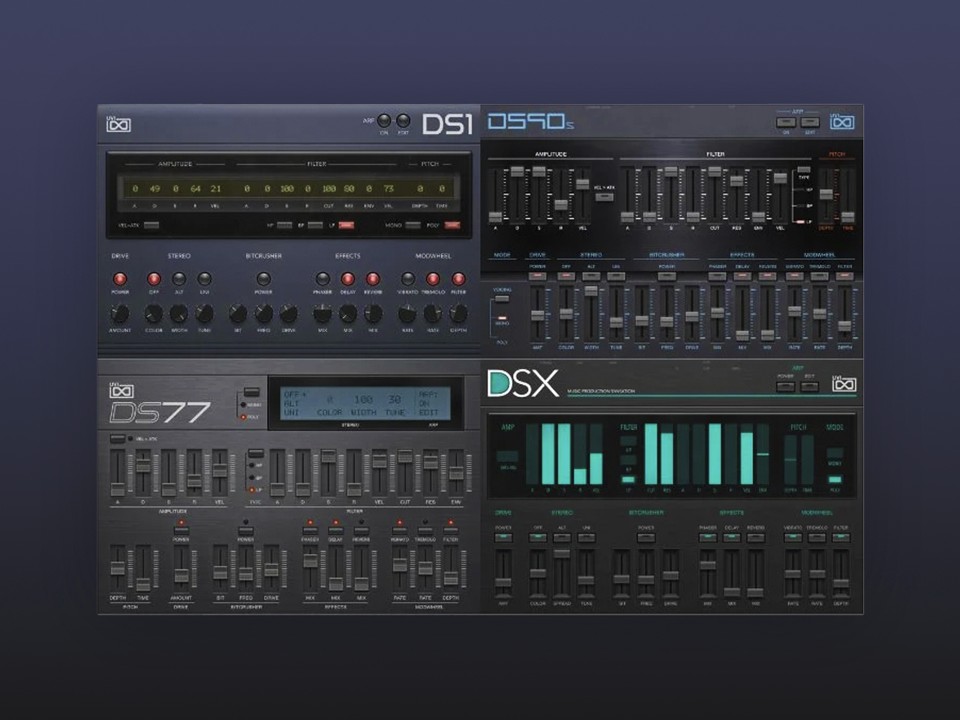Disable the DS1 Reverb effect

coord(372,279)
